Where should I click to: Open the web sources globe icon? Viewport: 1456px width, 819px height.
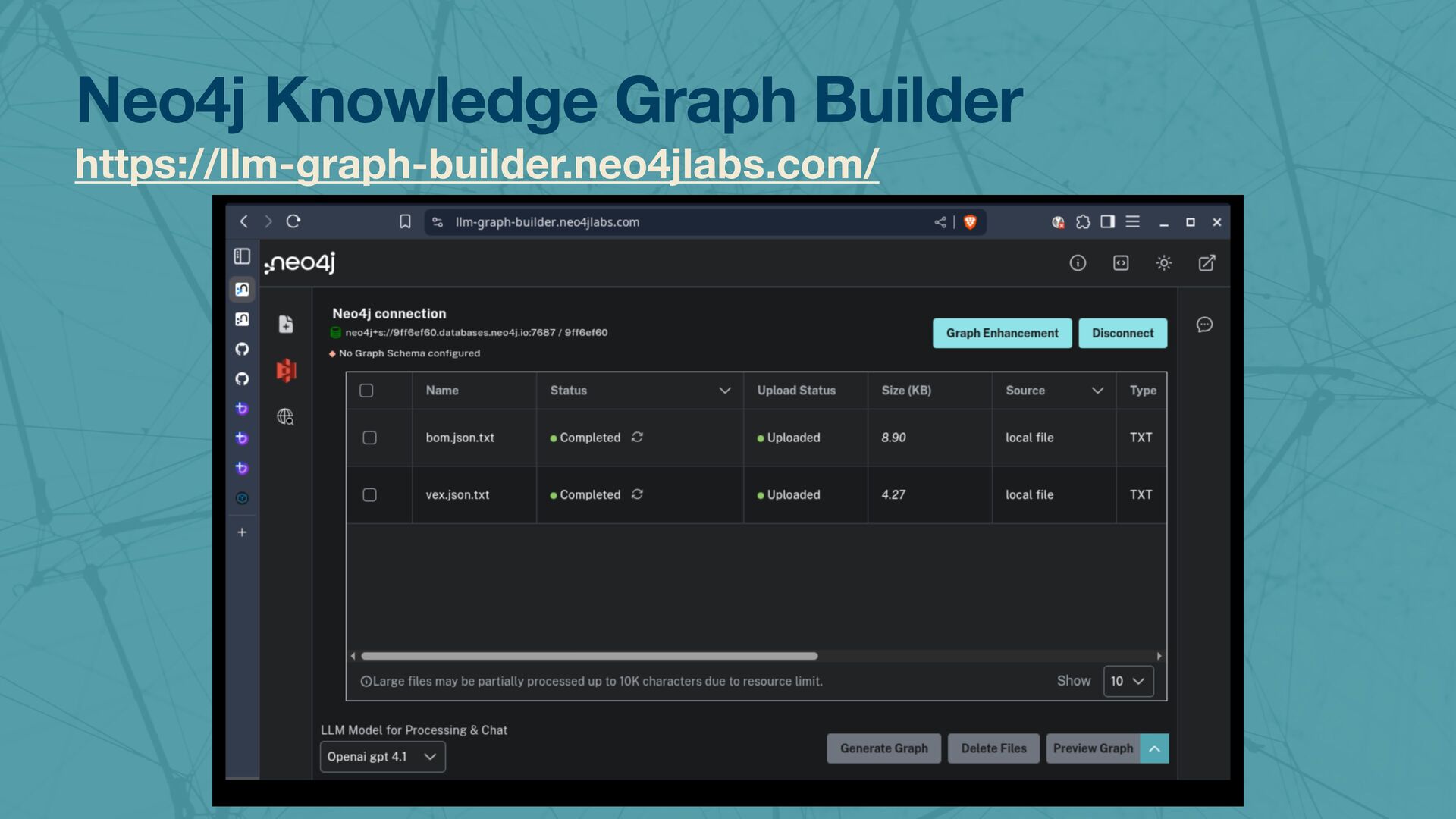click(285, 416)
